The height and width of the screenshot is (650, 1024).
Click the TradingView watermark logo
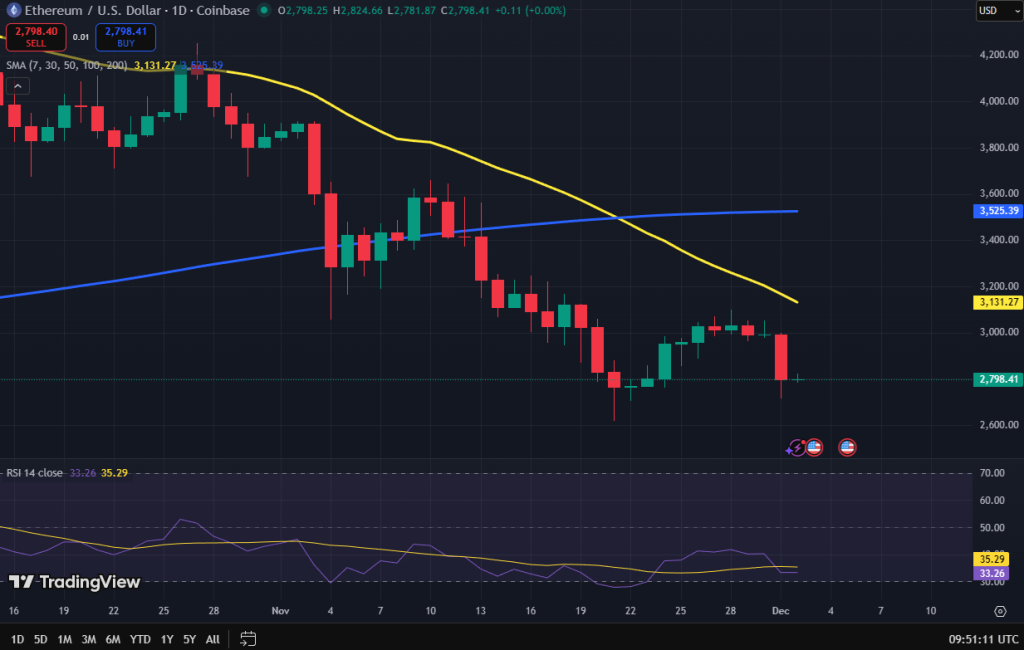pos(24,581)
